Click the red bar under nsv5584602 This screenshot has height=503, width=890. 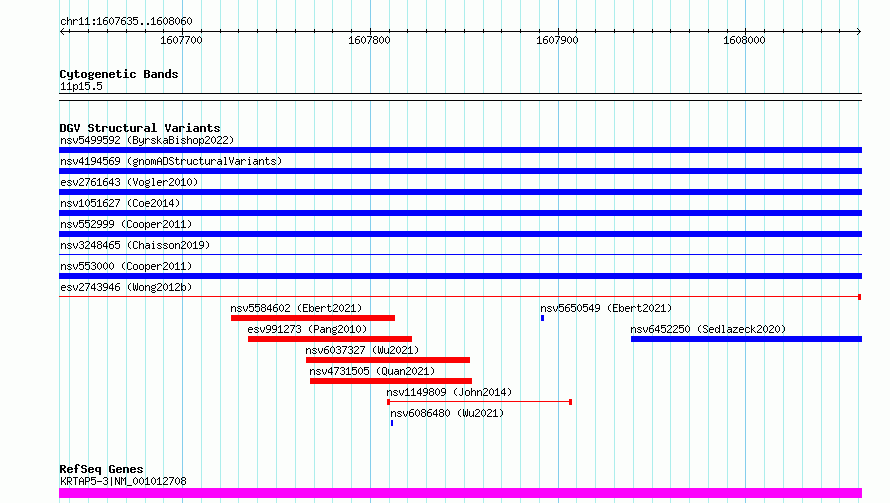(313, 318)
